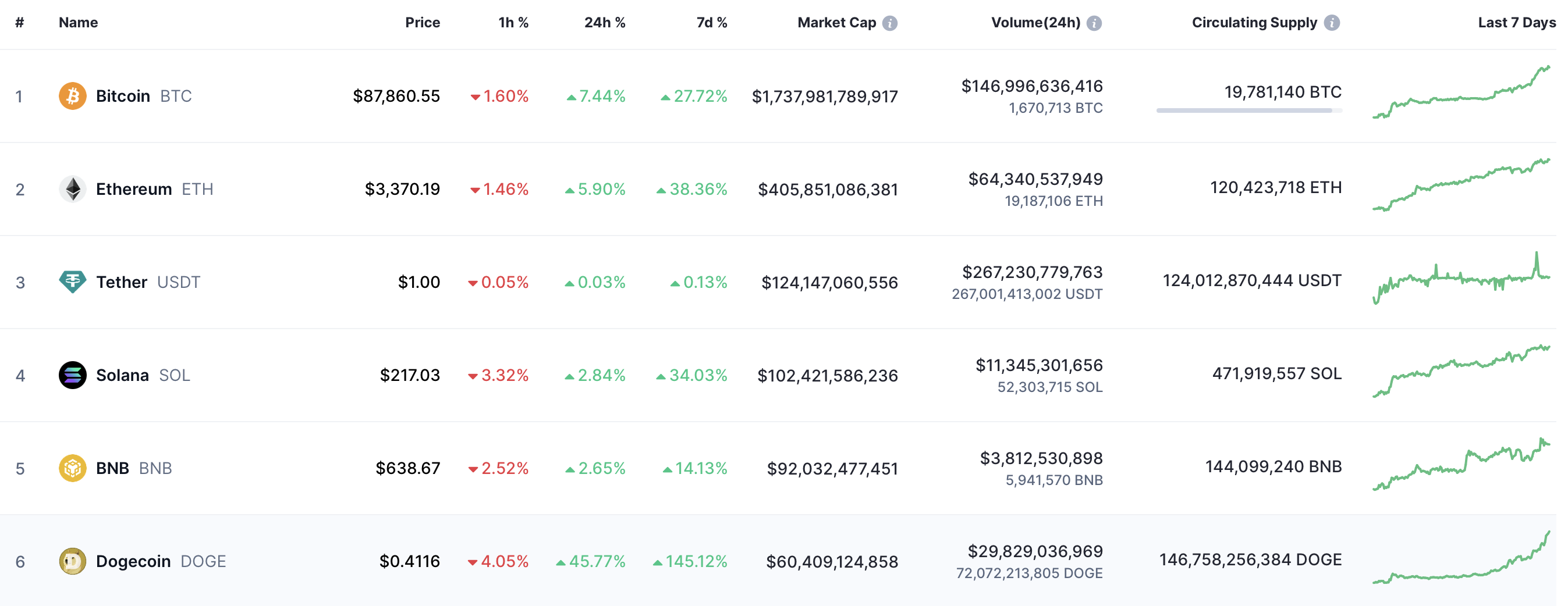Image resolution: width=1568 pixels, height=606 pixels.
Task: Click the BNB logo icon
Action: click(72, 469)
